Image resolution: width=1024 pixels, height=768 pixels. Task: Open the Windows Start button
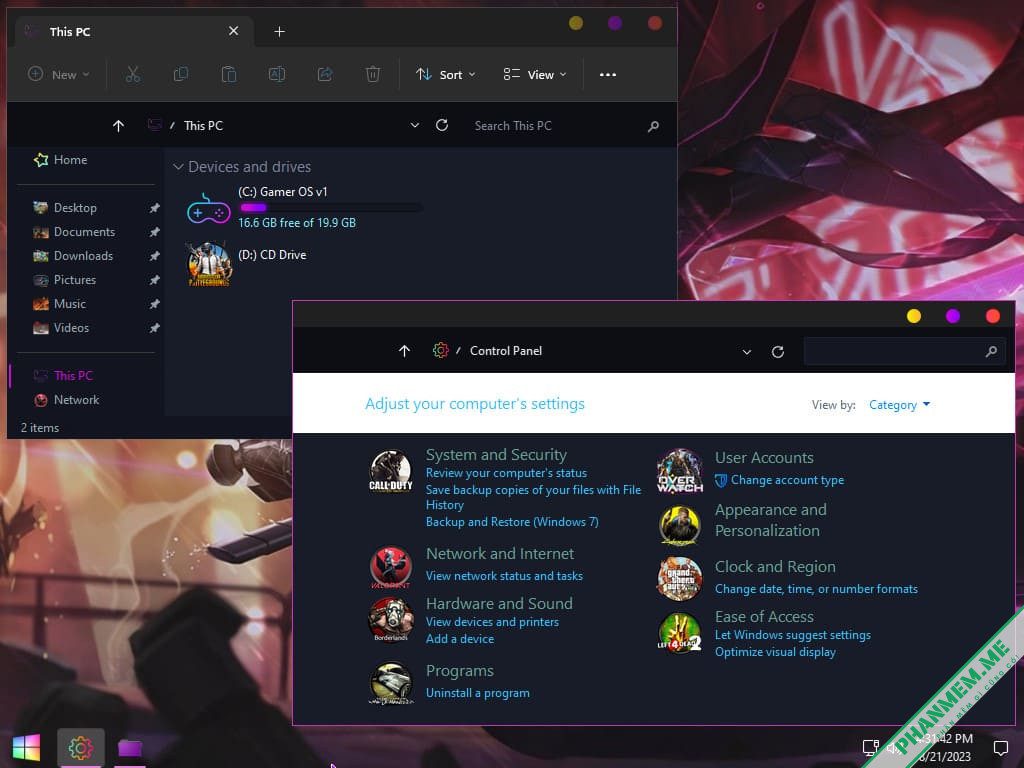pyautogui.click(x=26, y=748)
